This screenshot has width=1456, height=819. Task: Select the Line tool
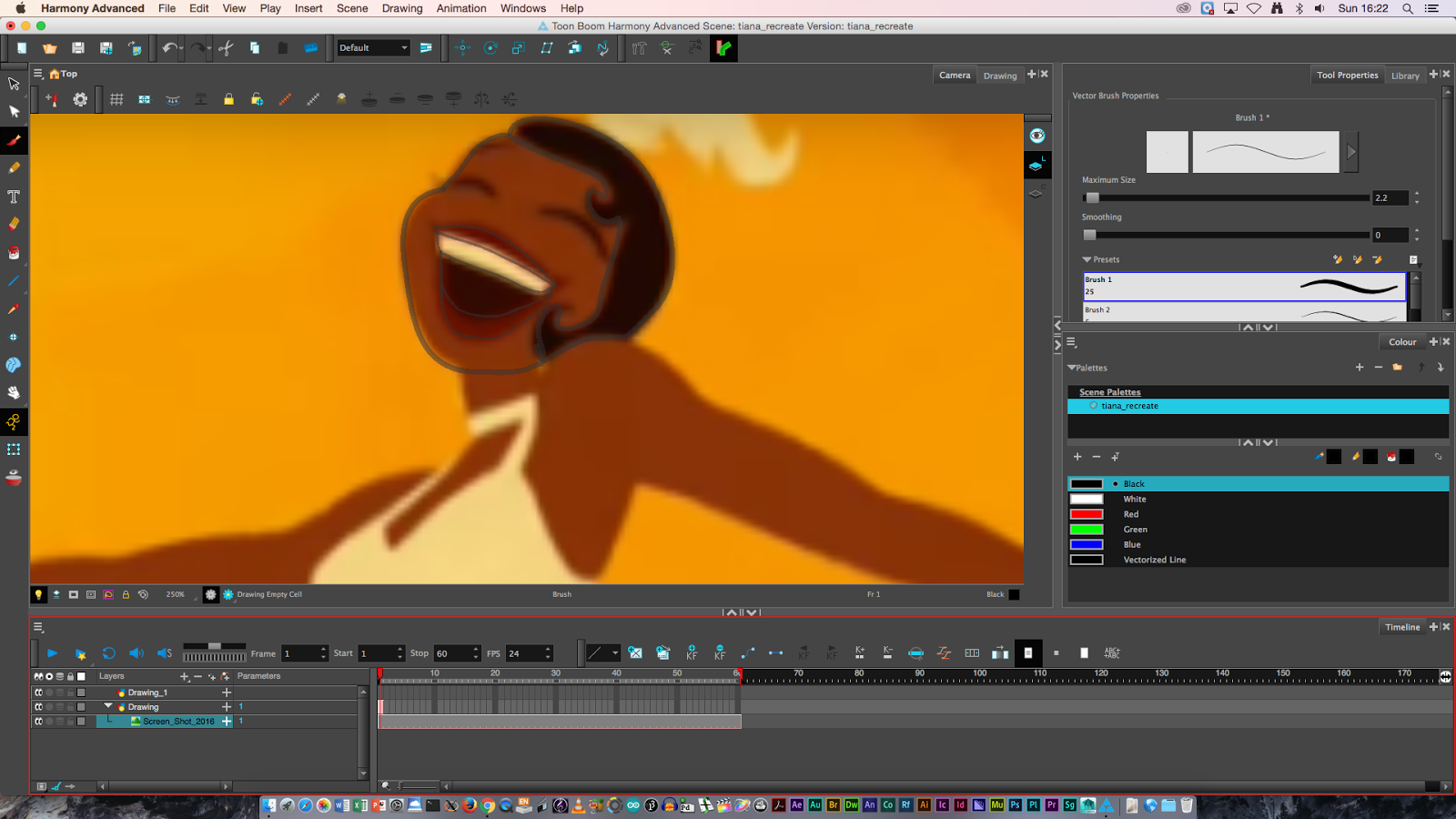tap(14, 281)
